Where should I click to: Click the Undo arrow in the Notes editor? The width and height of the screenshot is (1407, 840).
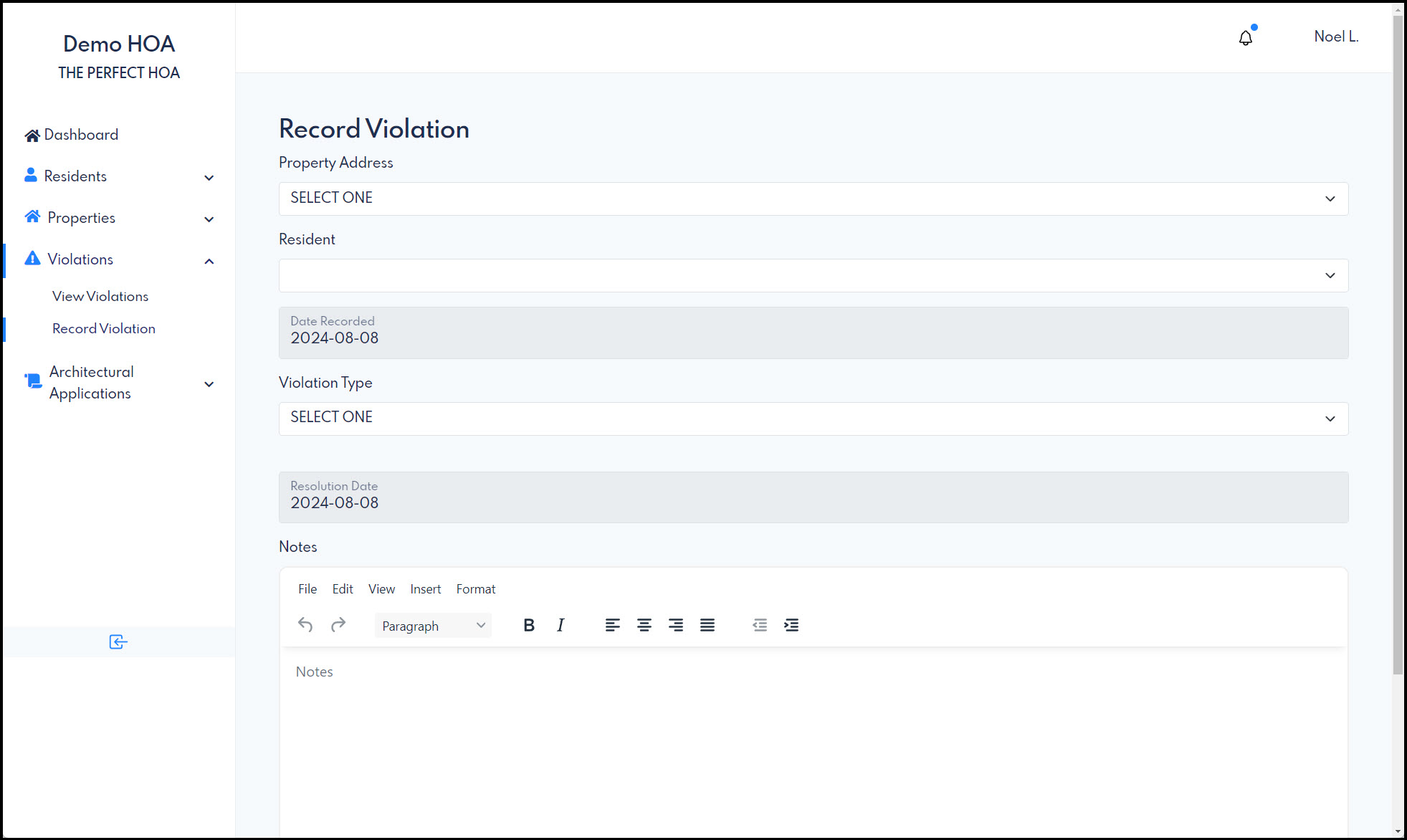pyautogui.click(x=305, y=624)
